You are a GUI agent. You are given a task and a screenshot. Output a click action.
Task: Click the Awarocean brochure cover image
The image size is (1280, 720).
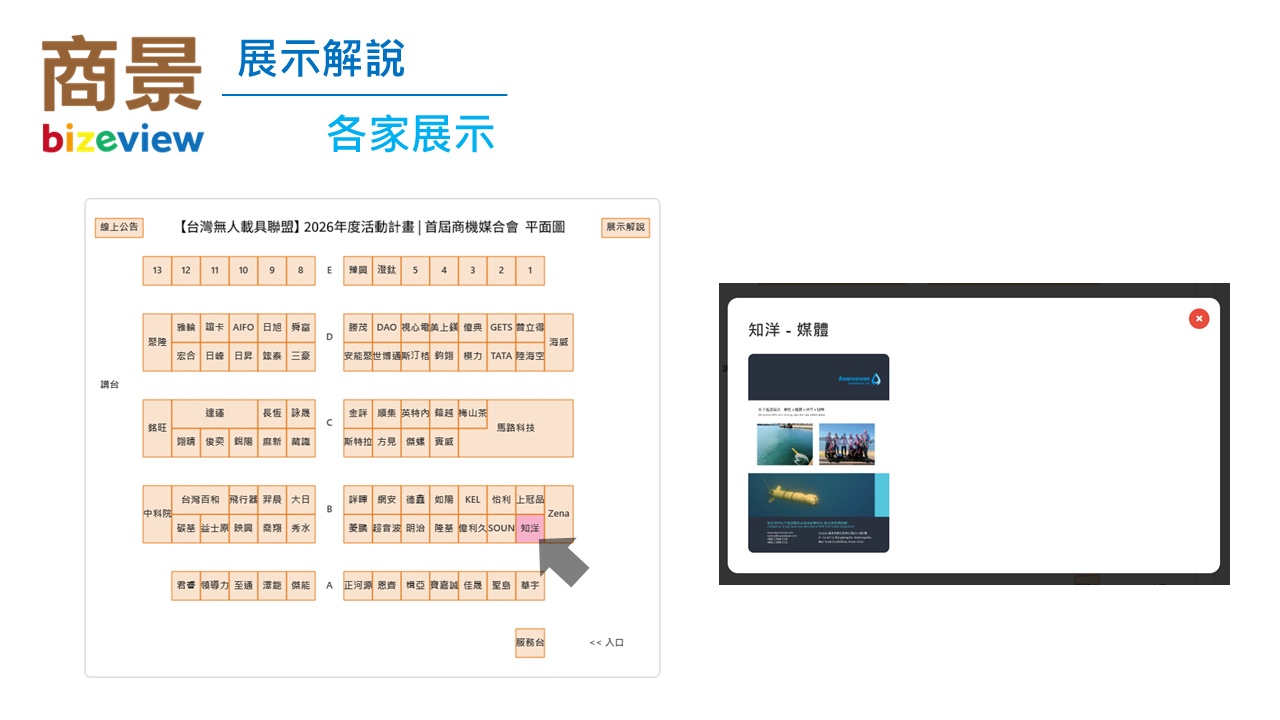(818, 377)
